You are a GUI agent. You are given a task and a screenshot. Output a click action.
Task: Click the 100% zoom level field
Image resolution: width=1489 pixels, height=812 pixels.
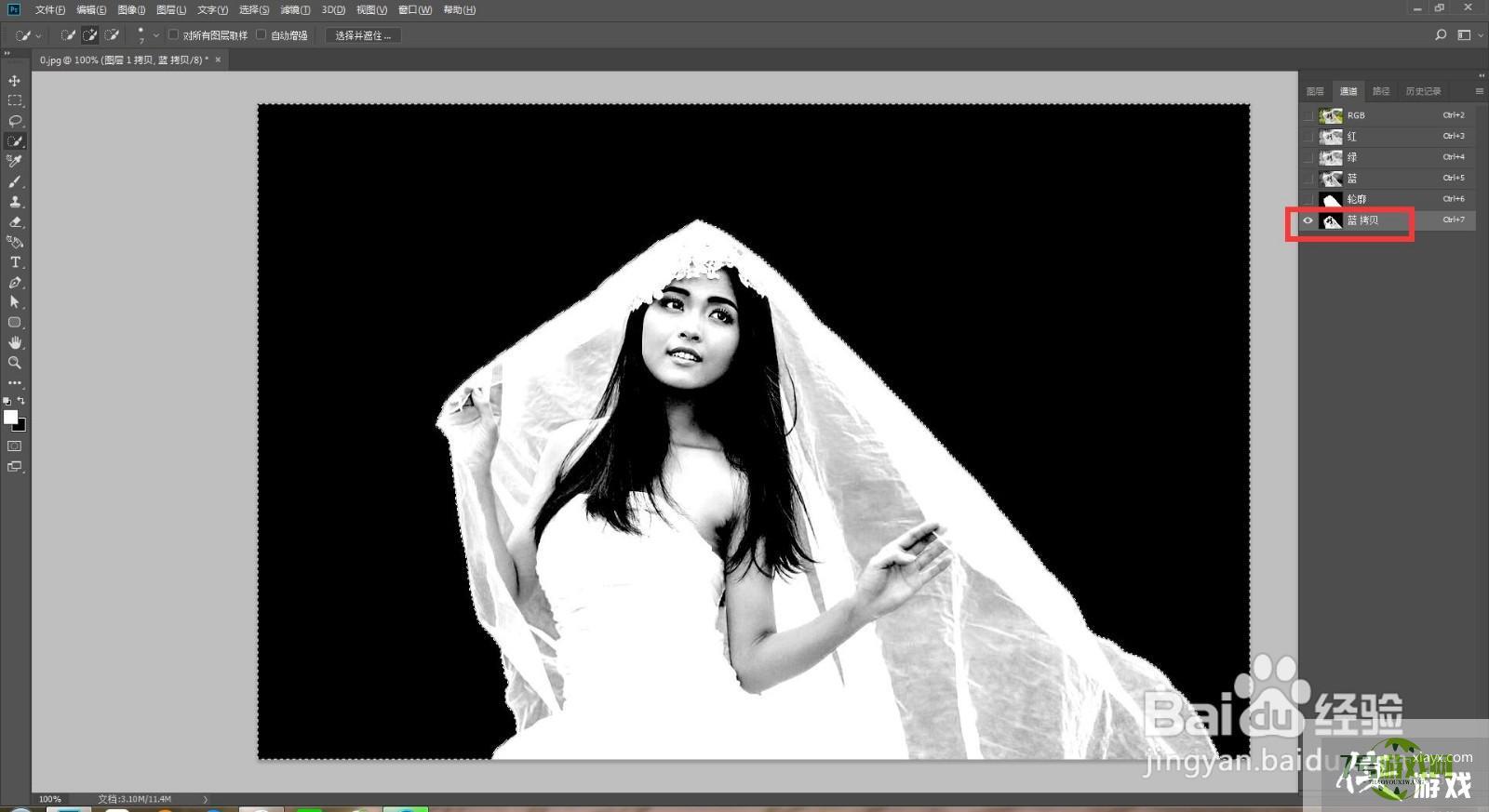point(50,799)
